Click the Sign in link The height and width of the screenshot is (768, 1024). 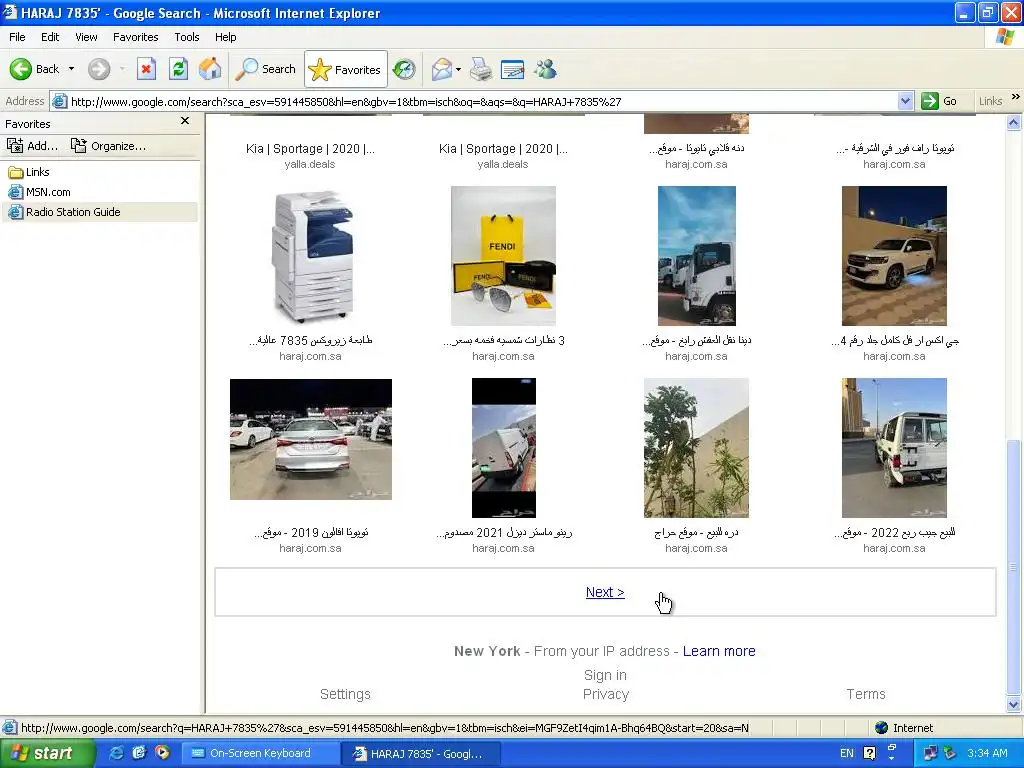(605, 675)
